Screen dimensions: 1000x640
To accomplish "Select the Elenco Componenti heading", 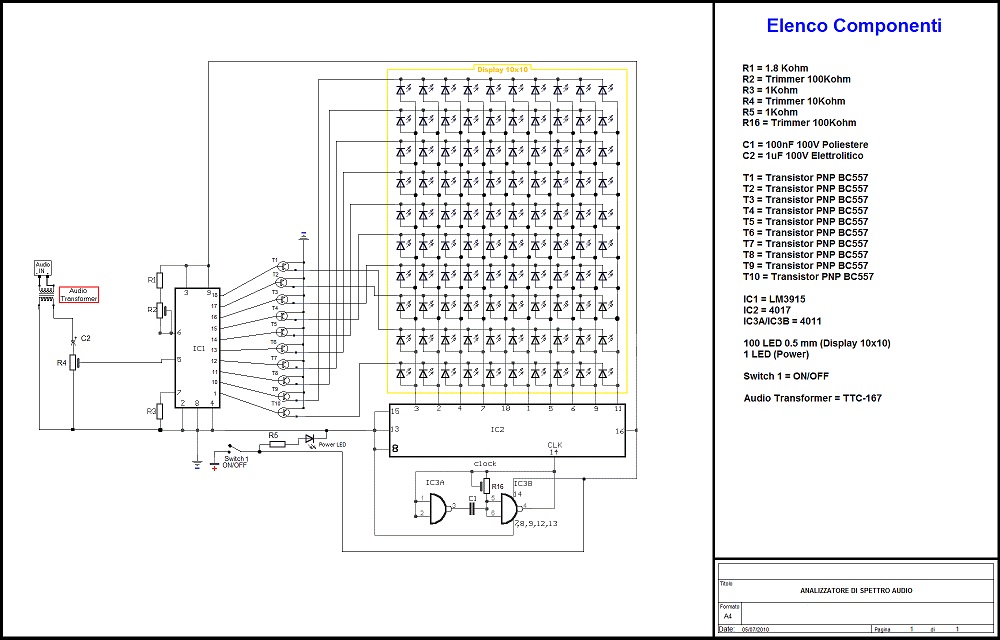I will [854, 27].
